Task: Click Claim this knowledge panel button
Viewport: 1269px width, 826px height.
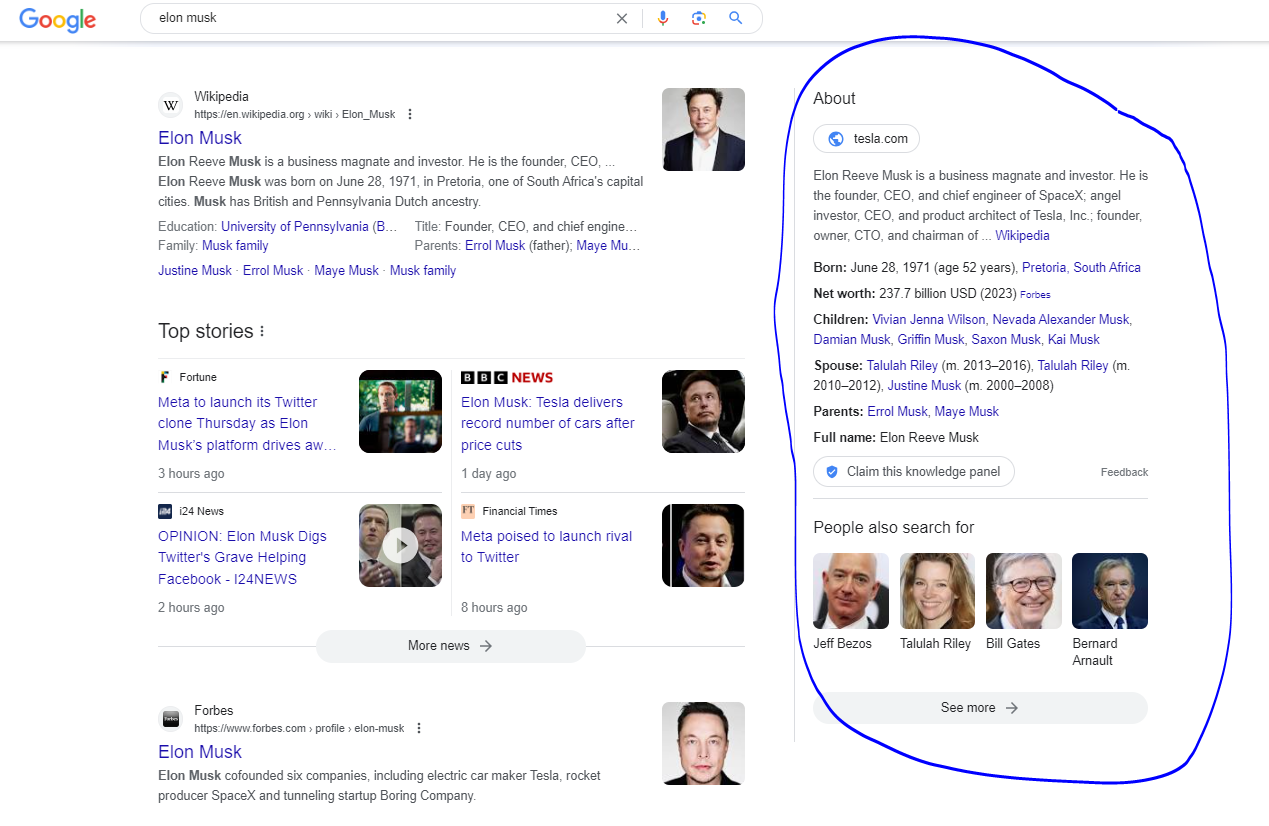Action: 914,472
